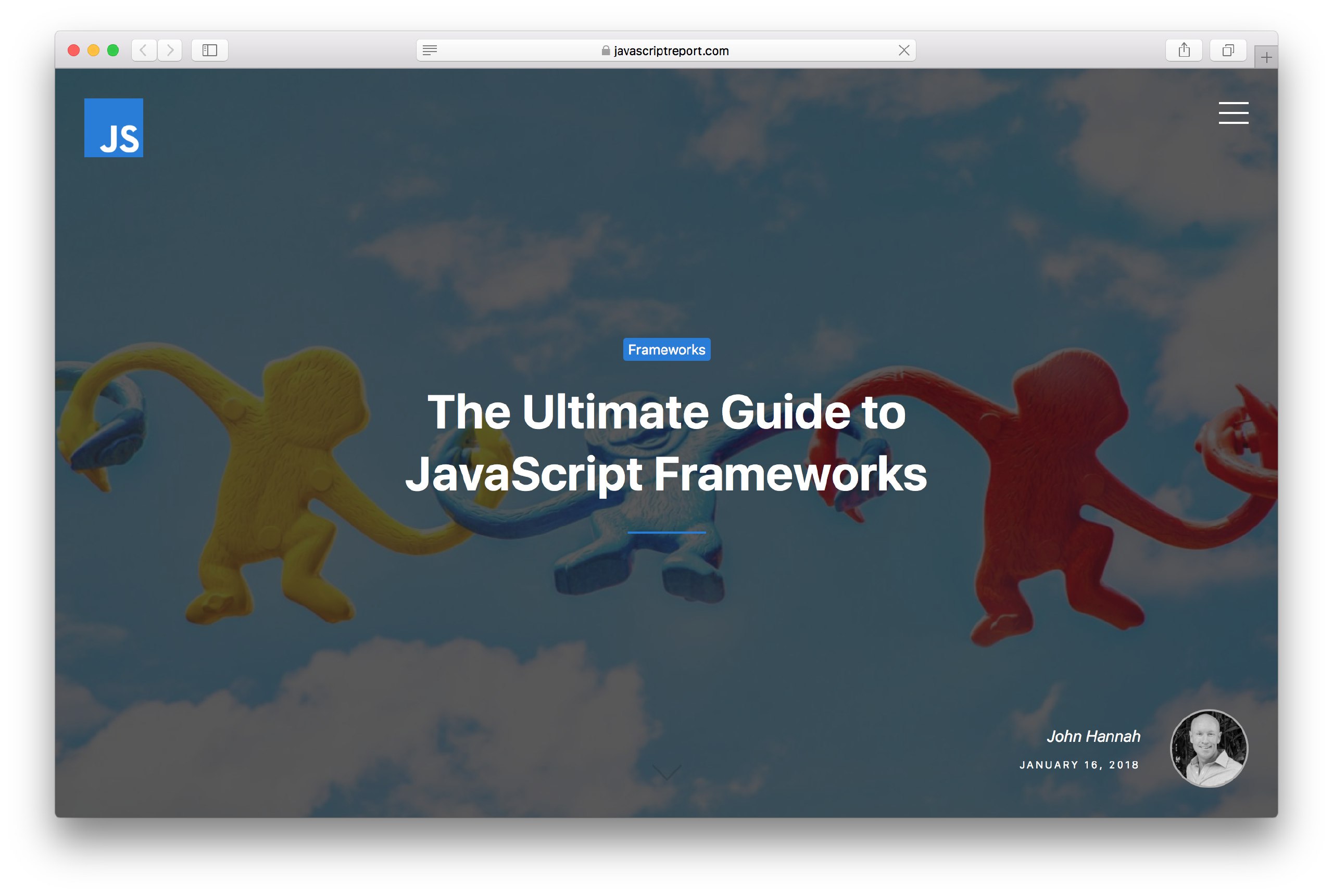Click the January 16, 2018 date

click(1079, 765)
